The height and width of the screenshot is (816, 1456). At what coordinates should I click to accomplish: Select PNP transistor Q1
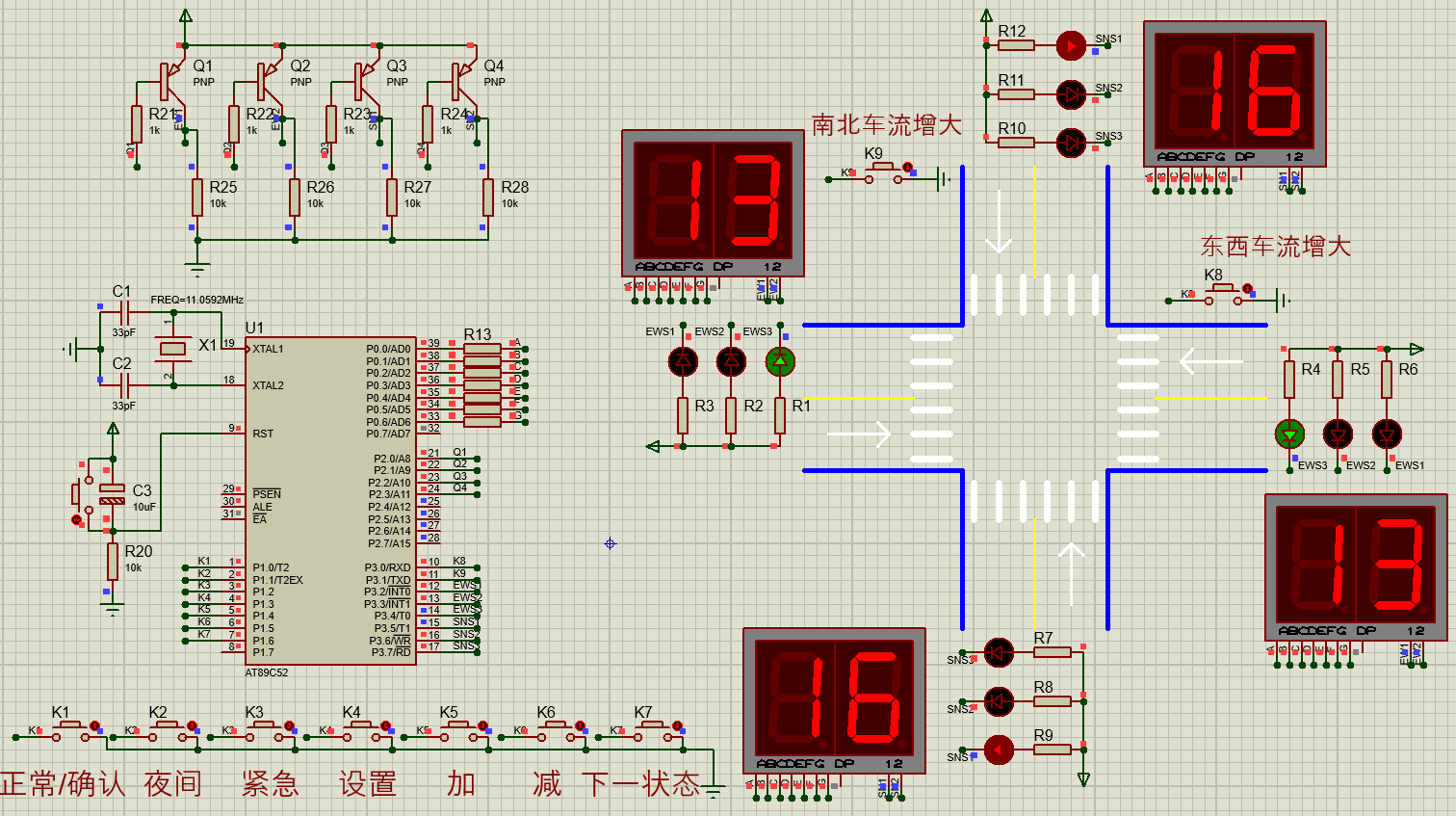(x=172, y=81)
